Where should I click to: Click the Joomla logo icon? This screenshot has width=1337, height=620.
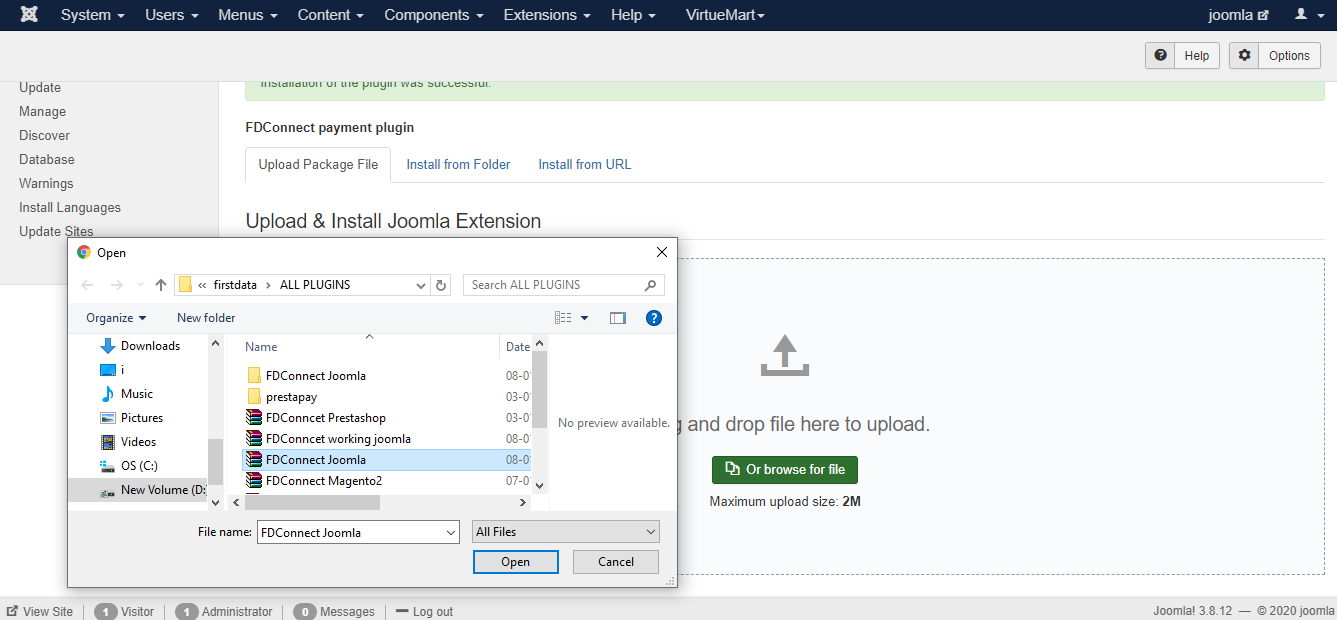(x=29, y=15)
